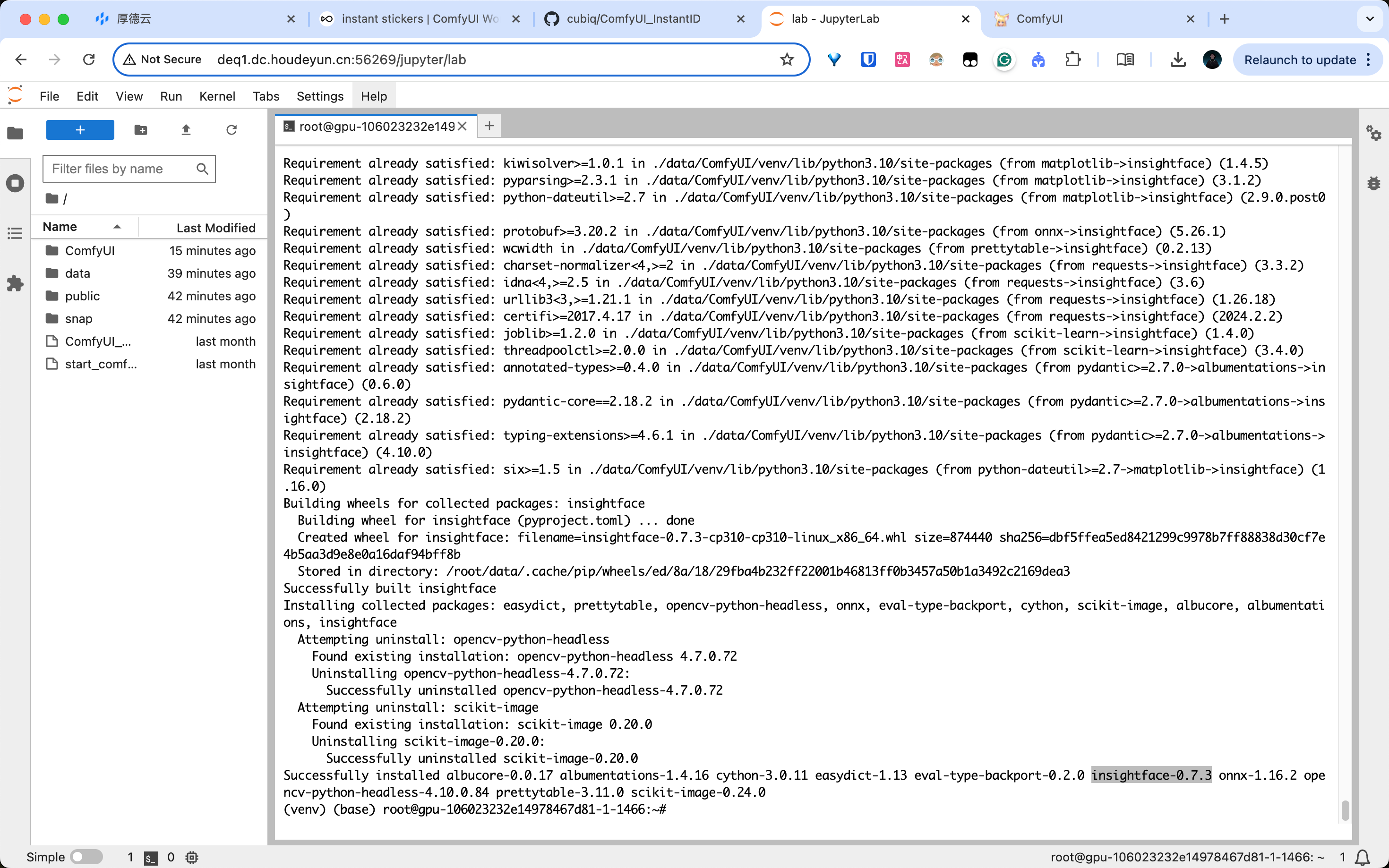This screenshot has height=868, width=1389.
Task: Refresh the file browser list
Action: pos(231,130)
